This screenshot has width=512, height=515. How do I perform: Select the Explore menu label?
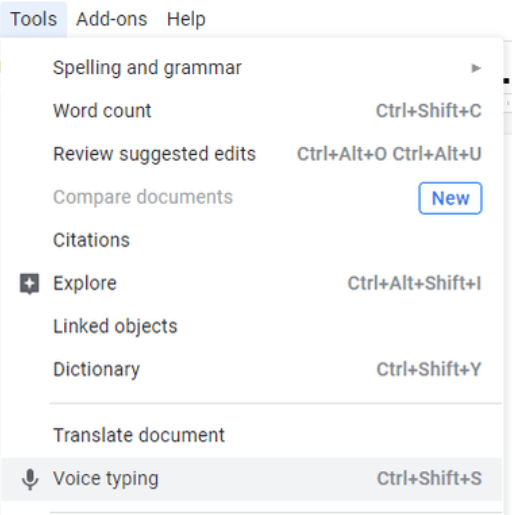point(85,283)
